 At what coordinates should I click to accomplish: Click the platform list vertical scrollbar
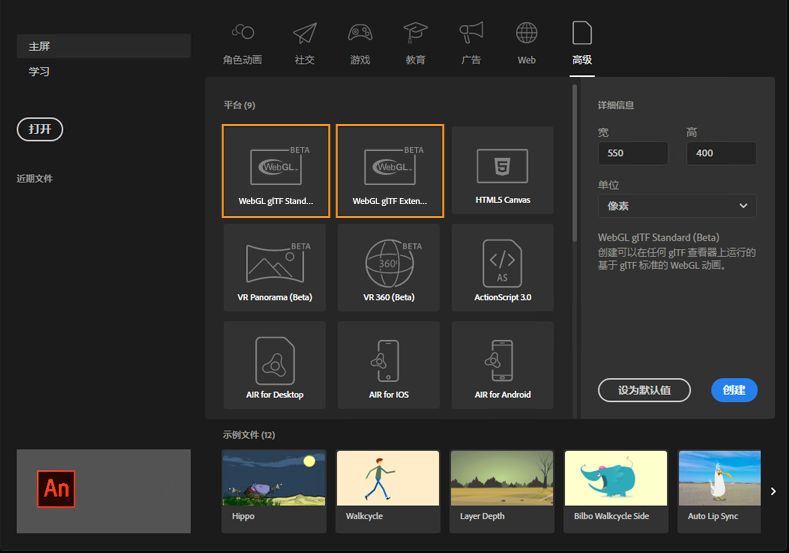tap(575, 164)
